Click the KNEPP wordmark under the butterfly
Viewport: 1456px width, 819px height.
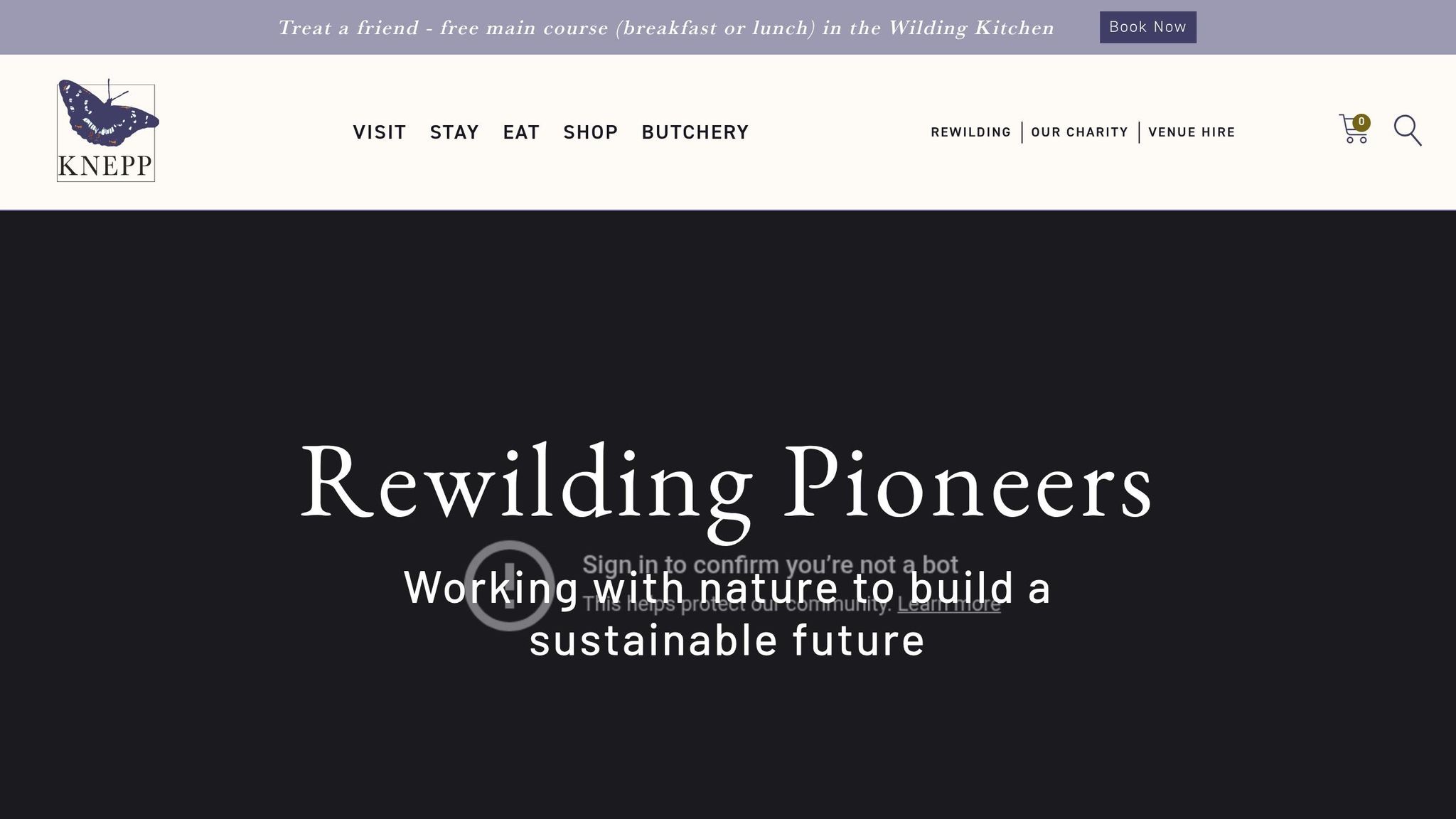click(105, 166)
